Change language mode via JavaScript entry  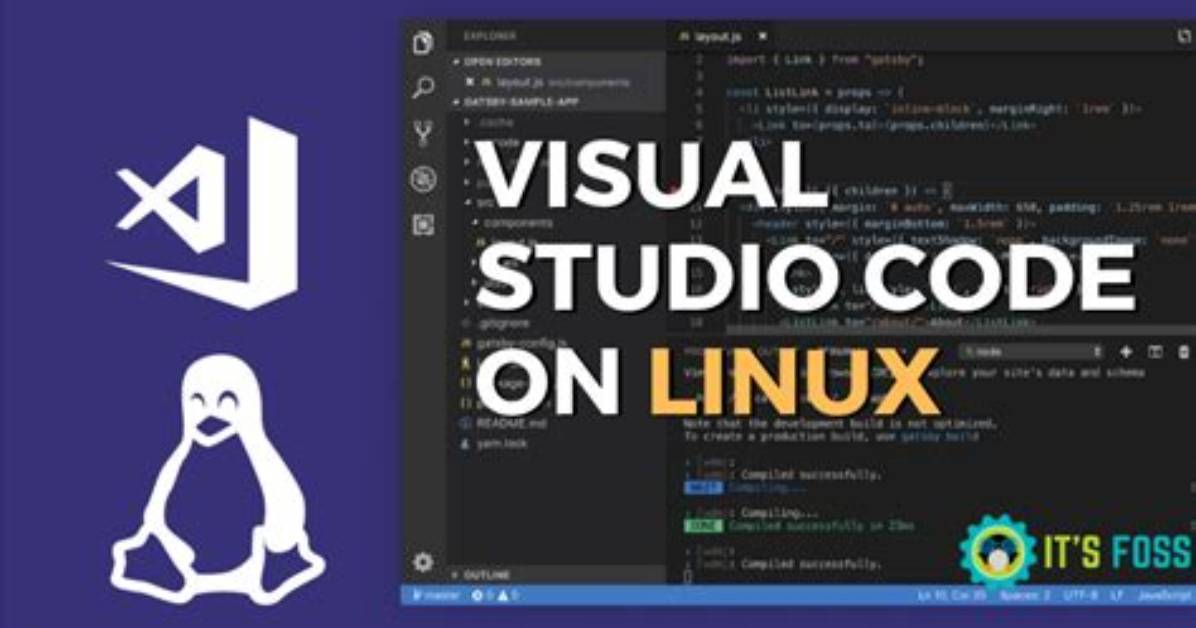(x=1166, y=595)
